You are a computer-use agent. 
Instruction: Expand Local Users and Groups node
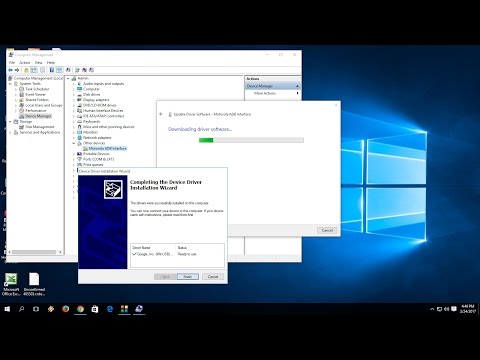point(16,105)
